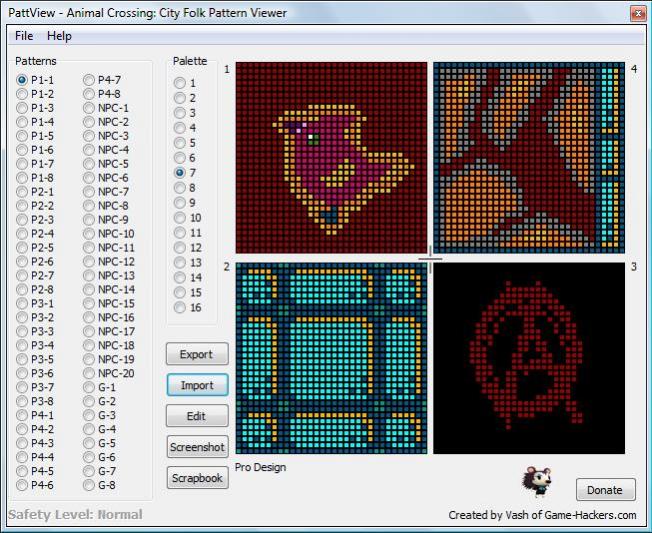Click 'Safety Level: Normal' status text

(75, 515)
